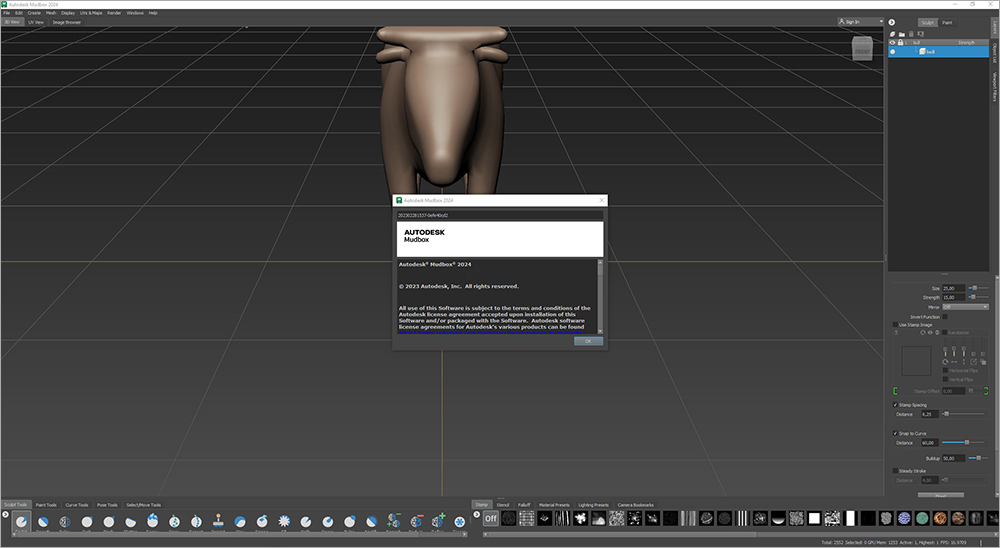Uncheck the Stamp Spacing checkbox

(895, 405)
